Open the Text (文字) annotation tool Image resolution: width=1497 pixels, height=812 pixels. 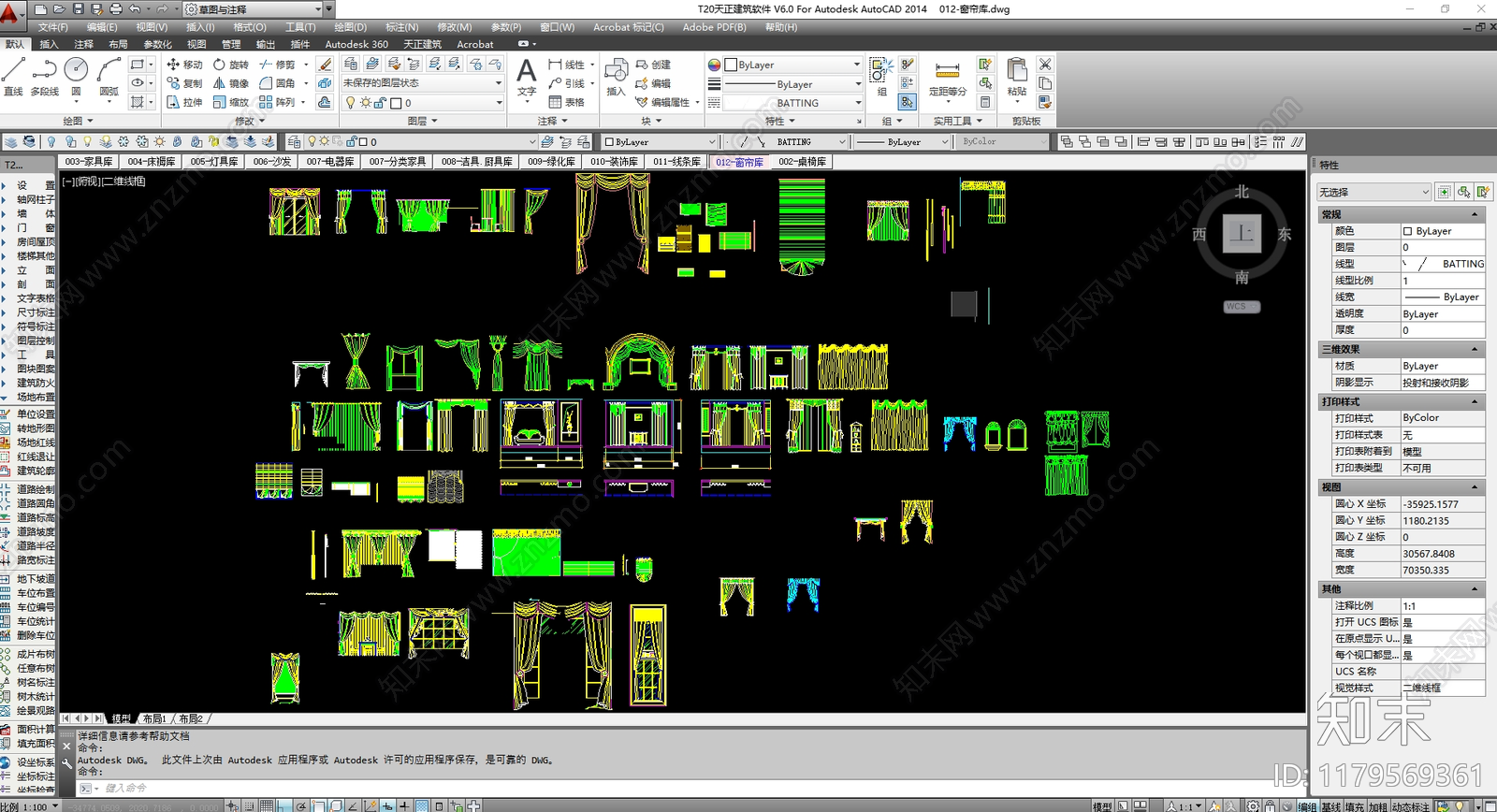(527, 77)
